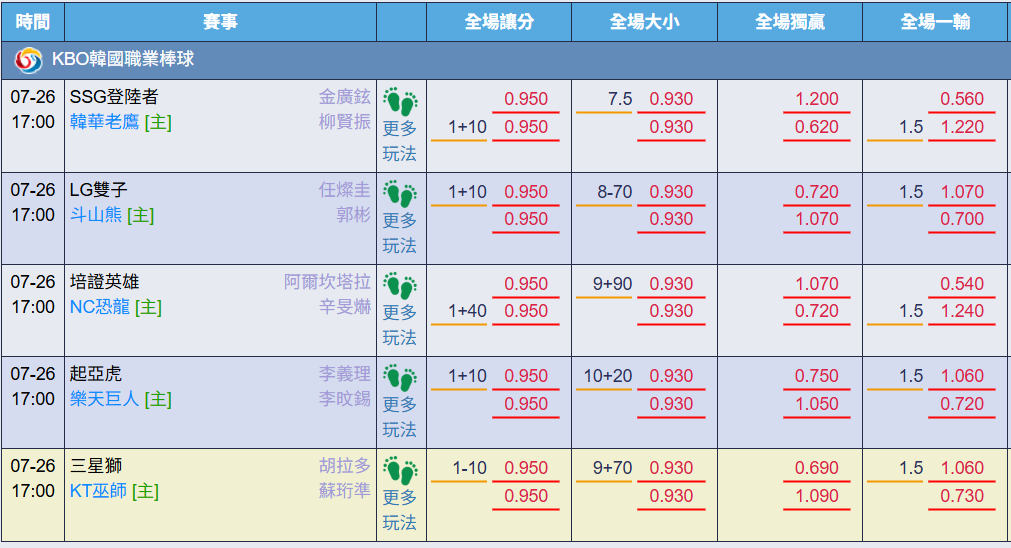Open 更多玩法 for 韓華老鷹 game

[400, 141]
